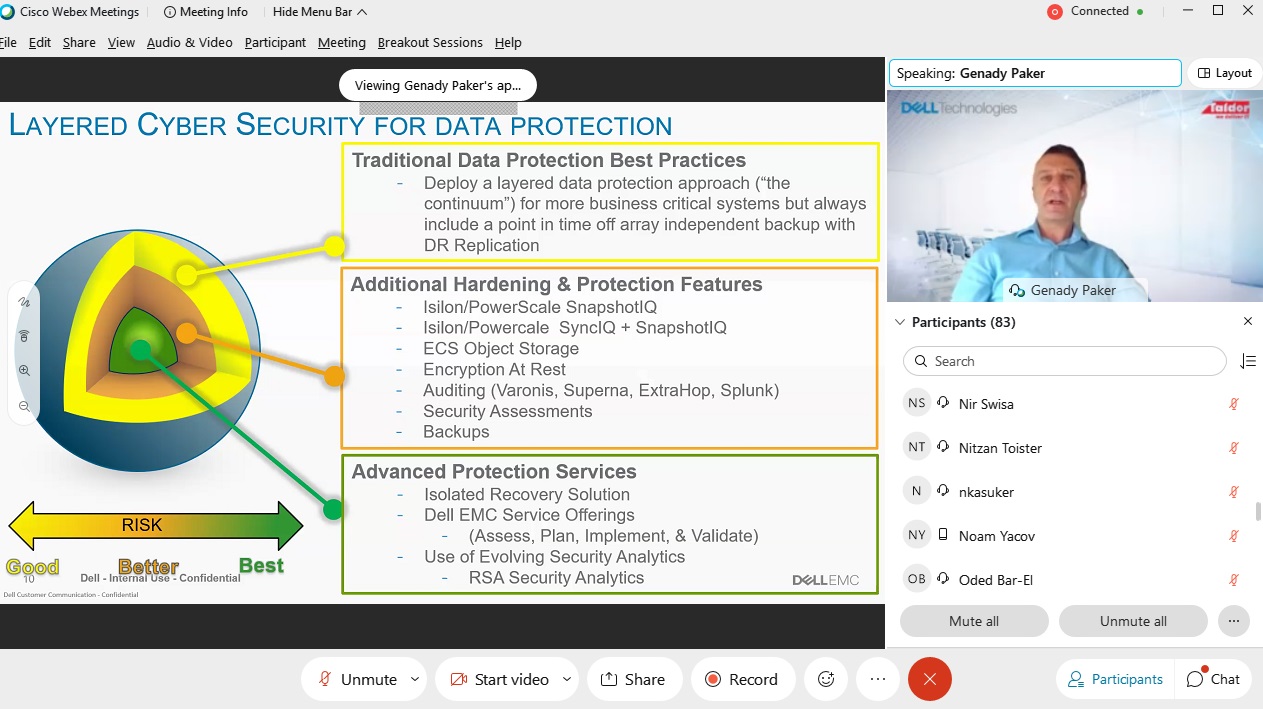Viewport: 1263px width, 709px height.
Task: End the meeting with the red X button
Action: pyautogui.click(x=929, y=679)
